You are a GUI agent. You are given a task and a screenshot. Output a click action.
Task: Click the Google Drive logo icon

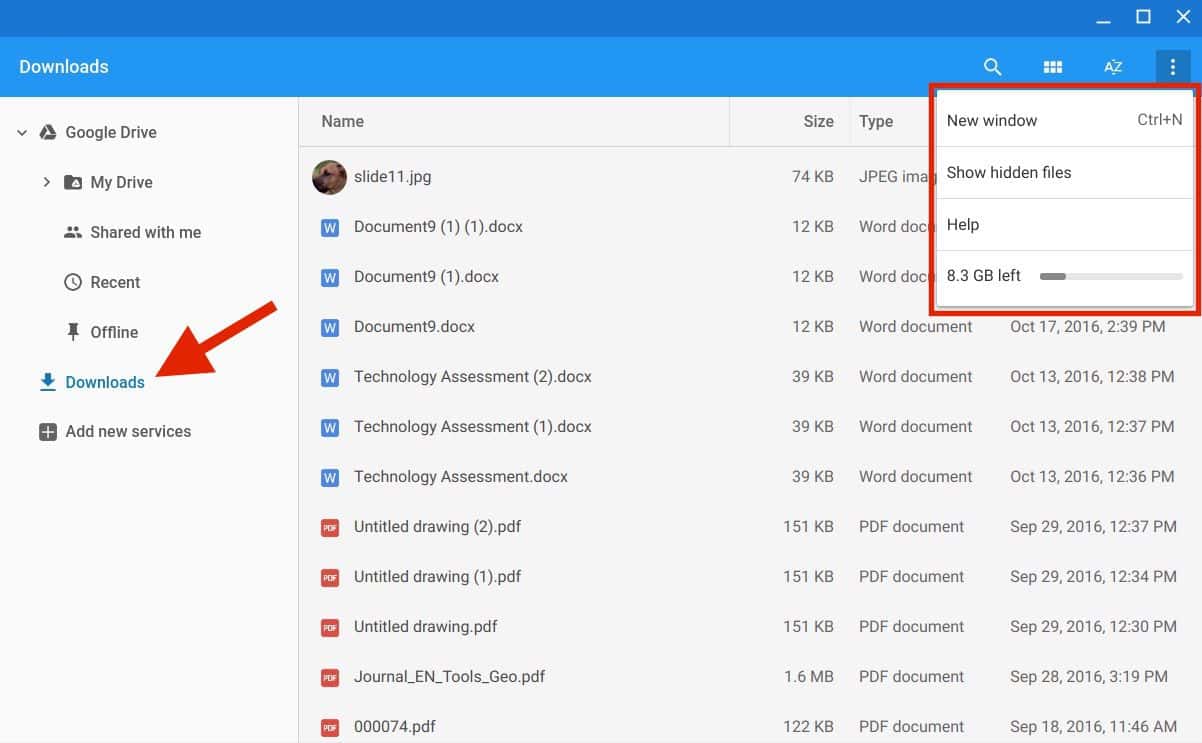46,132
